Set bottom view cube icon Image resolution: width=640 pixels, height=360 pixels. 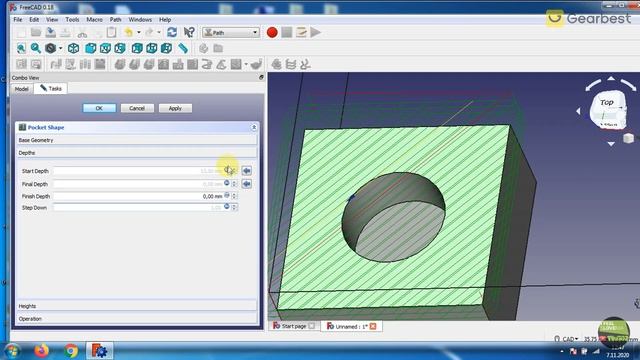152,48
